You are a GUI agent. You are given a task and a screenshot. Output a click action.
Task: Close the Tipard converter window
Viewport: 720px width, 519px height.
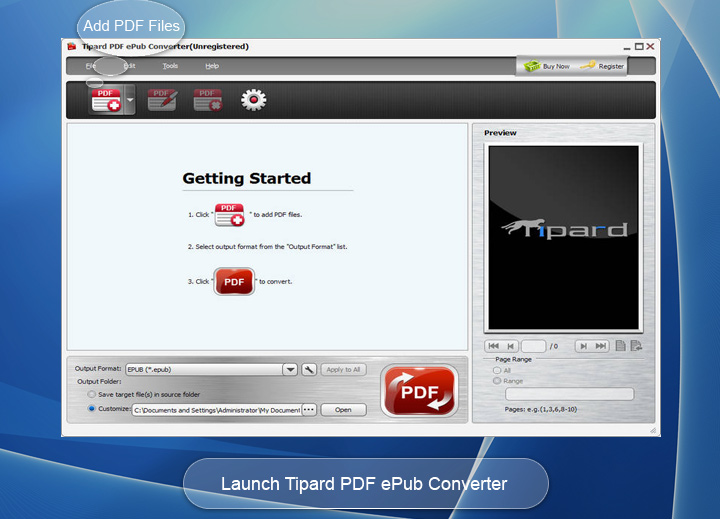tap(650, 46)
